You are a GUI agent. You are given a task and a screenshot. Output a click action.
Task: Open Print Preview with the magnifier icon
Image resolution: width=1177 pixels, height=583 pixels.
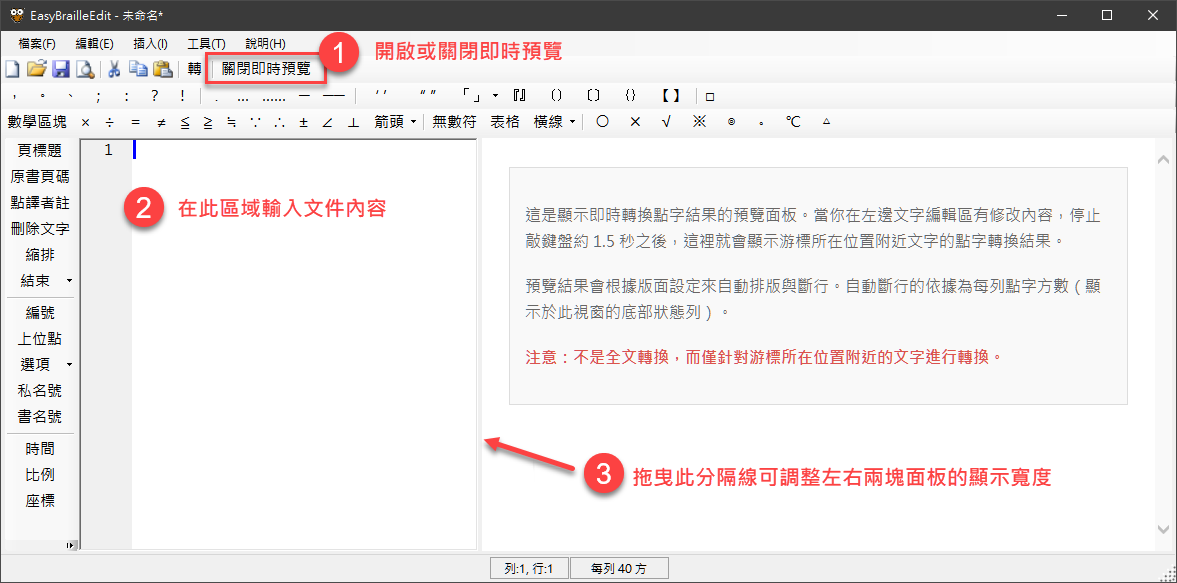(x=85, y=69)
